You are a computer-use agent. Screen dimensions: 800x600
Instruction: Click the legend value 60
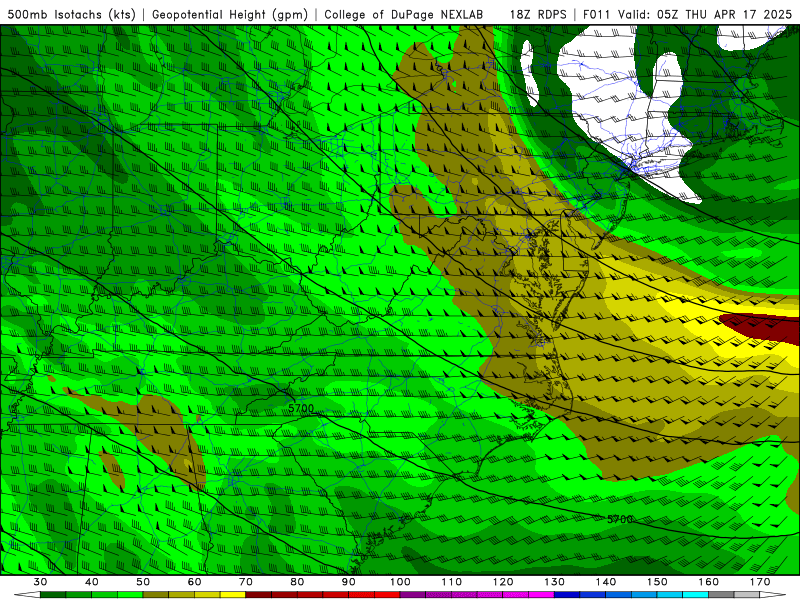pos(194,582)
